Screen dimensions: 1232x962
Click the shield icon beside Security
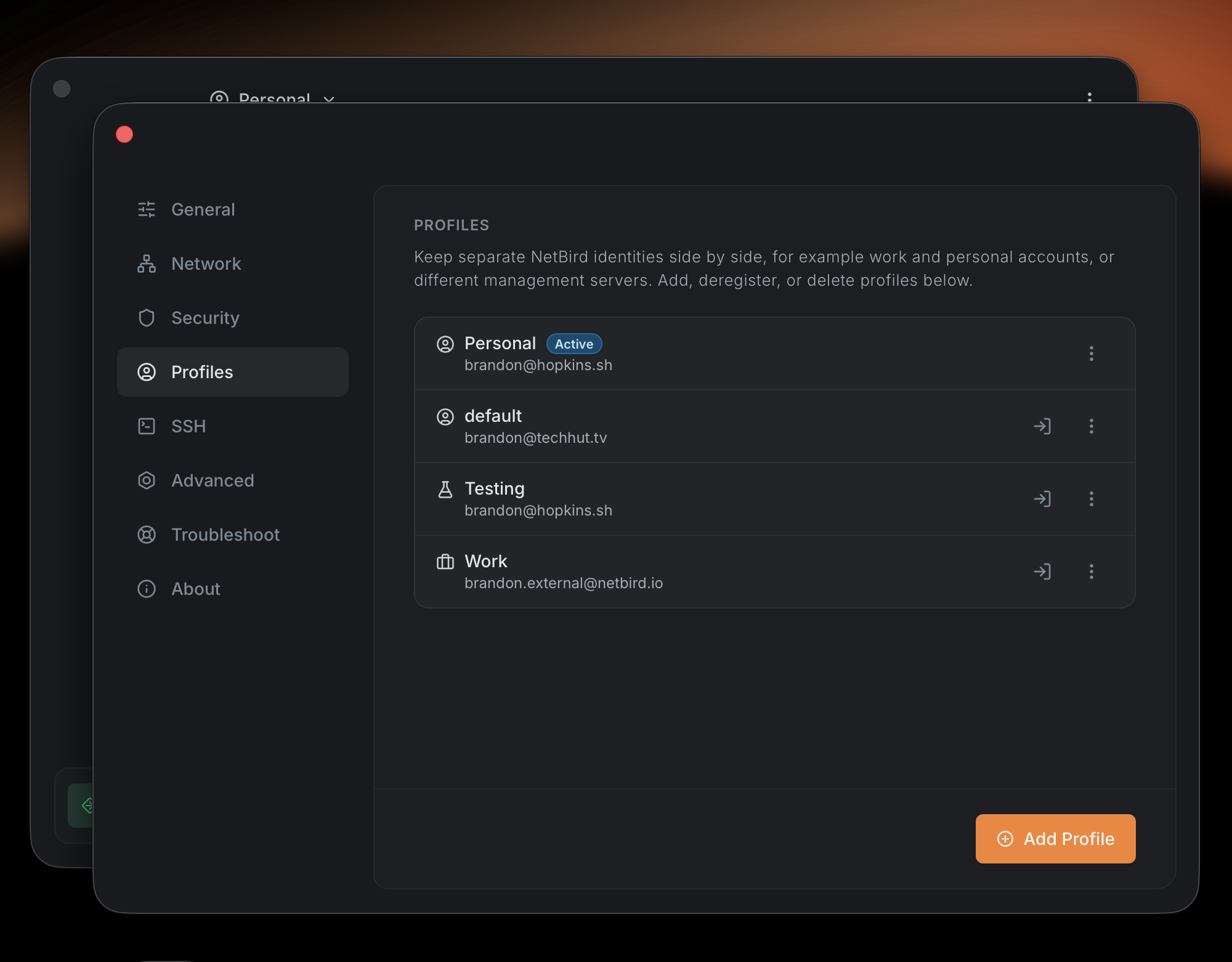pyautogui.click(x=147, y=318)
